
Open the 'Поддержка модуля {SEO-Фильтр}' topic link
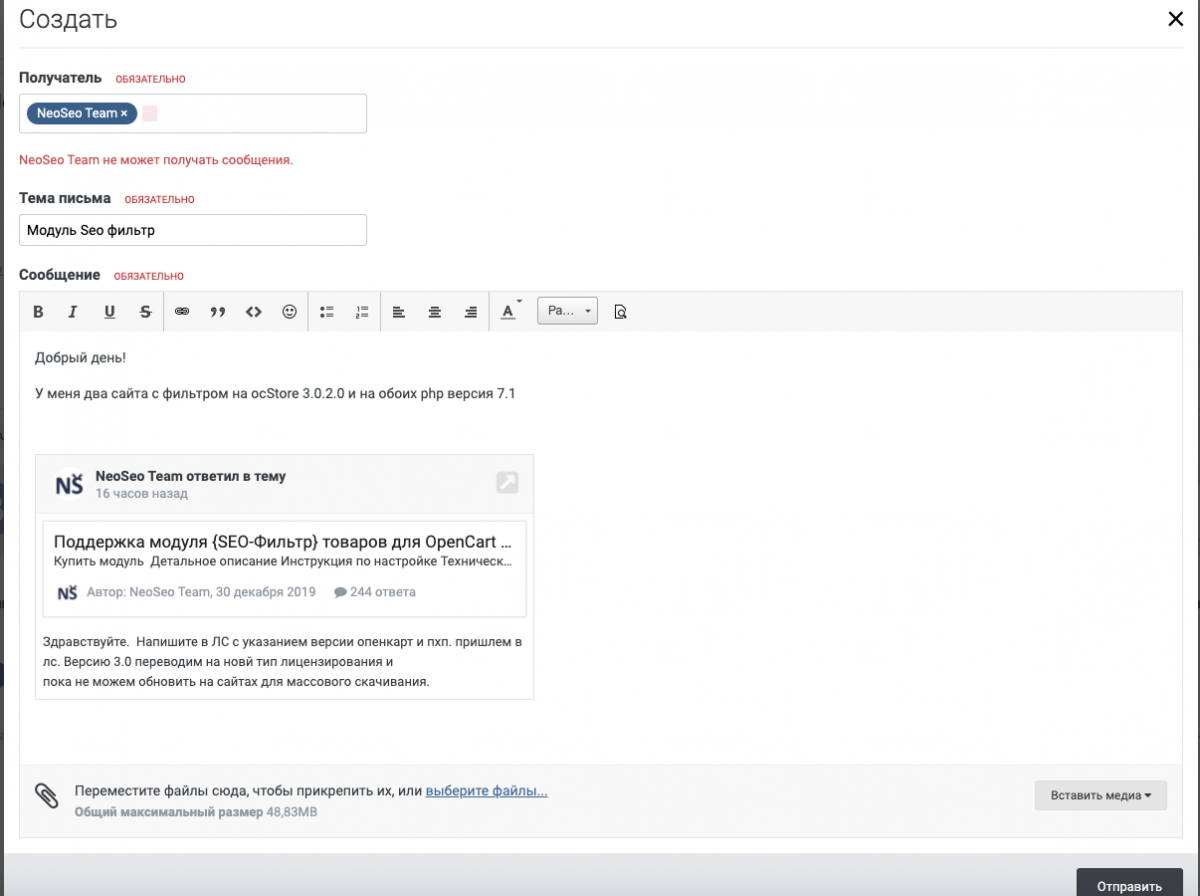click(x=284, y=541)
